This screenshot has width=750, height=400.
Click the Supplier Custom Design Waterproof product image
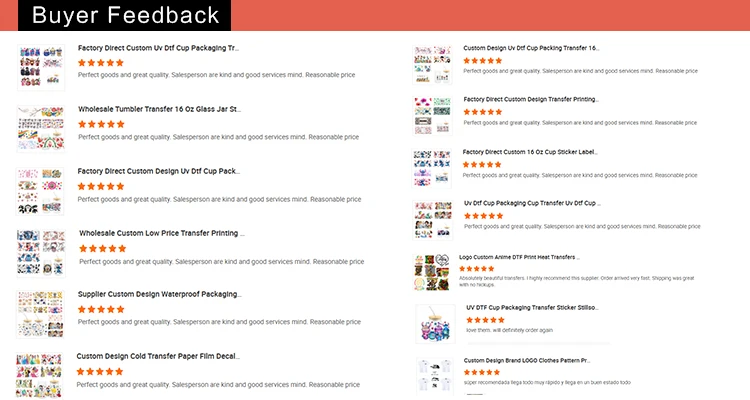pos(41,313)
